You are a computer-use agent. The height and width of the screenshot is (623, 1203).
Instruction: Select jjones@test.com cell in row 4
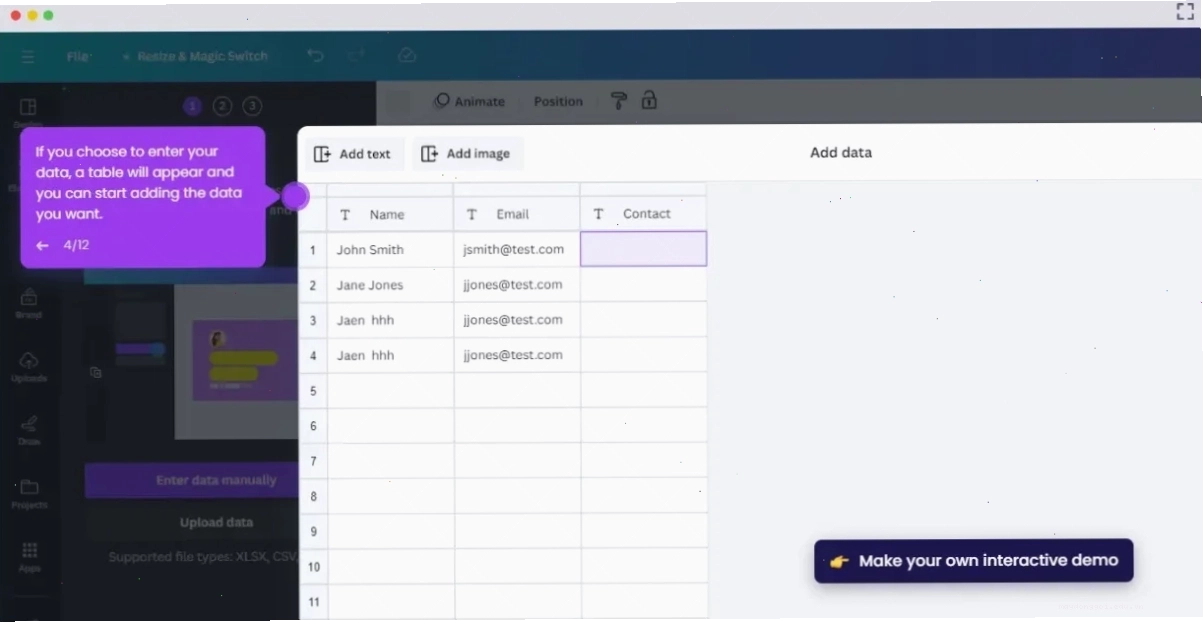(x=517, y=355)
